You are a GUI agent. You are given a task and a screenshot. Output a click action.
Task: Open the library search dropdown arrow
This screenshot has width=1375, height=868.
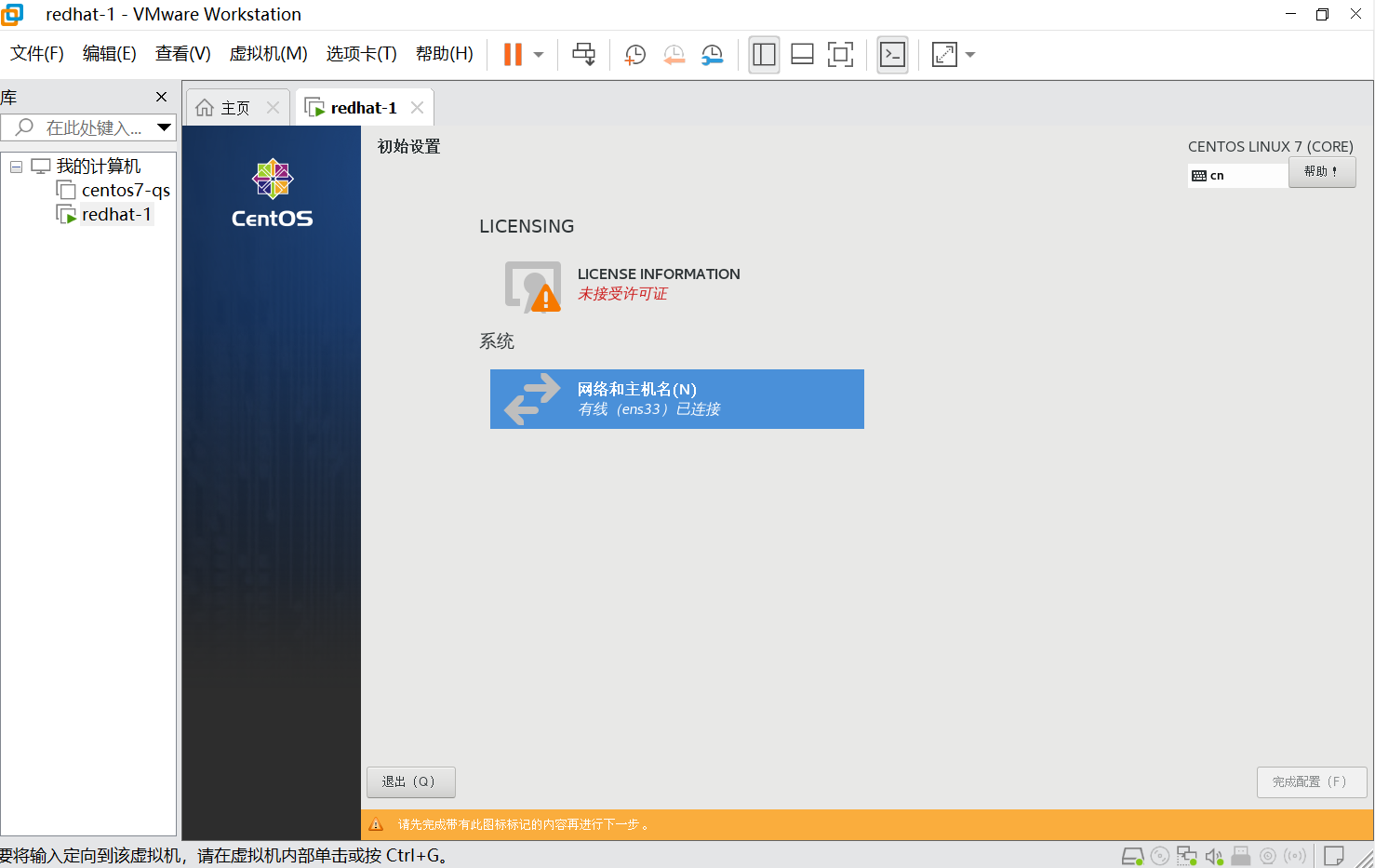(x=165, y=127)
